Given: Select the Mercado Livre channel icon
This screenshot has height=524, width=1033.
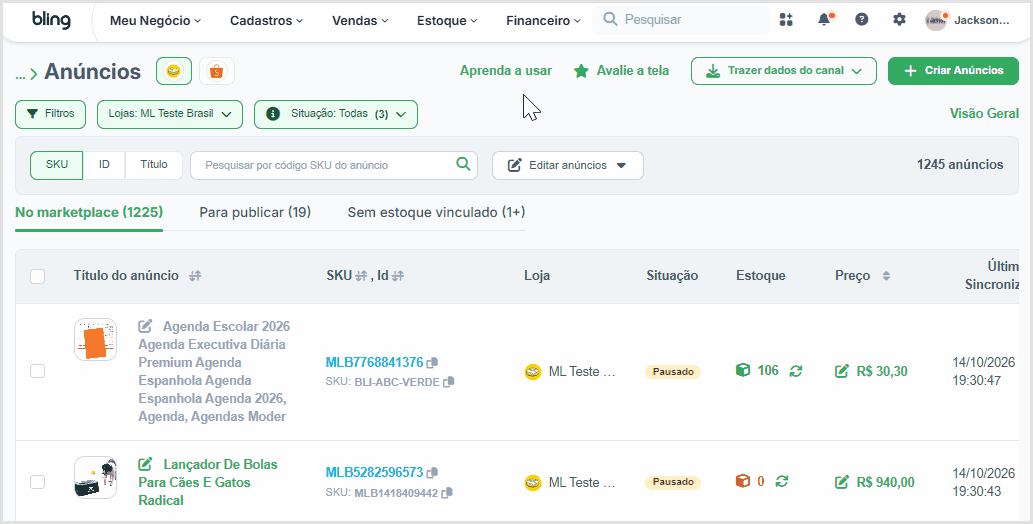Looking at the screenshot, I should tap(174, 71).
